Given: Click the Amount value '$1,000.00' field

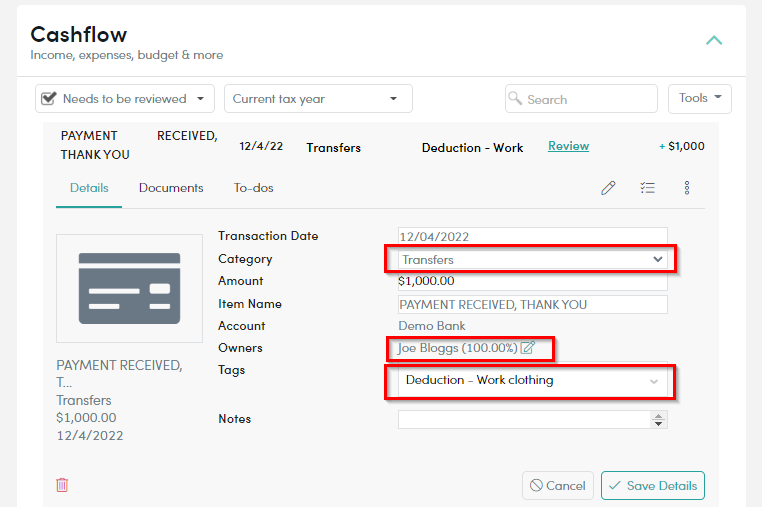Looking at the screenshot, I should (x=533, y=281).
